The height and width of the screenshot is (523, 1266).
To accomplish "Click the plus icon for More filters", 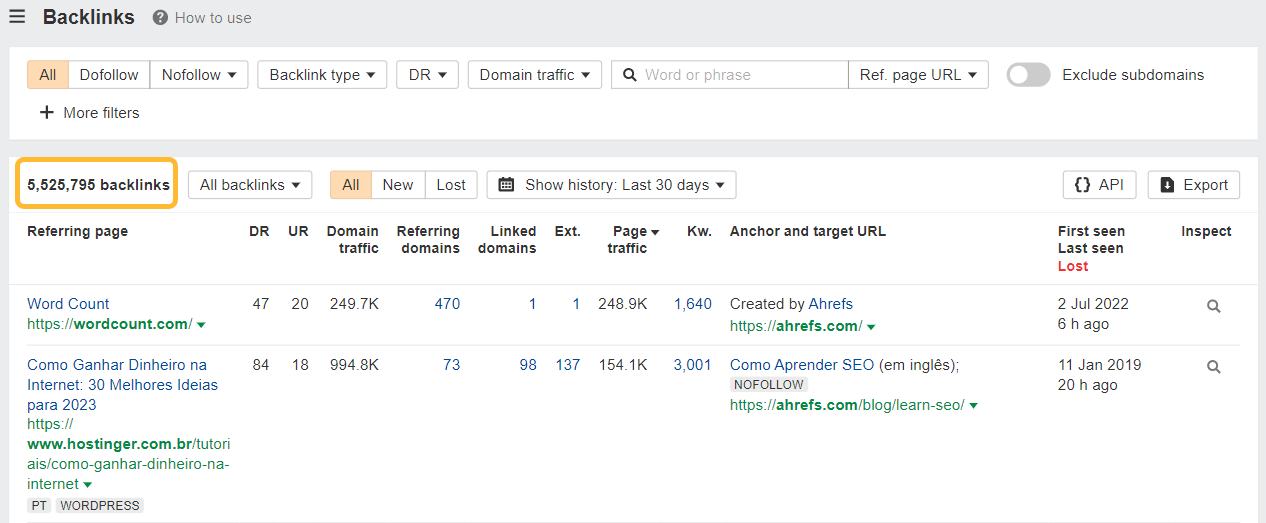I will coord(46,113).
